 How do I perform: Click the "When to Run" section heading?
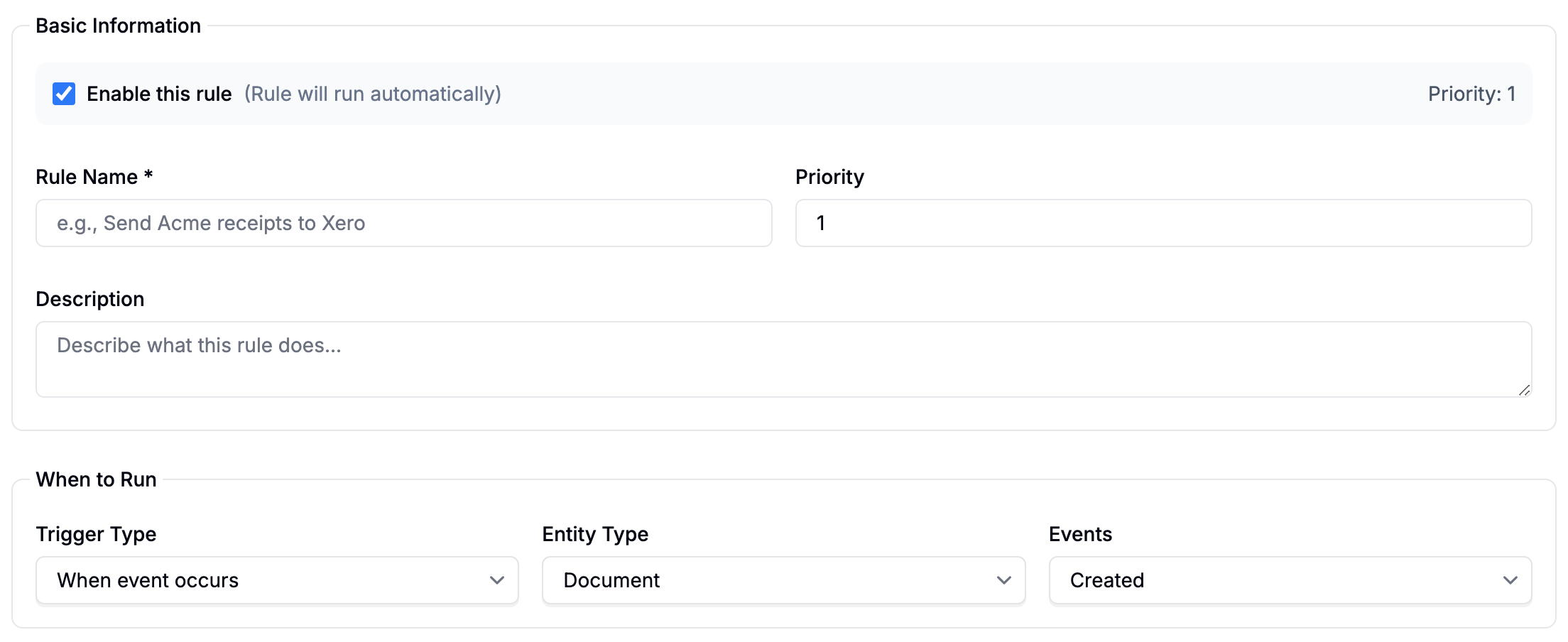pyautogui.click(x=96, y=479)
